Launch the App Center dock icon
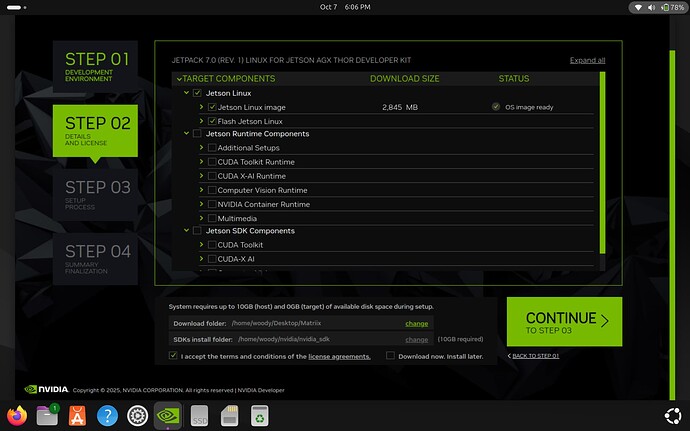The image size is (690, 431). click(77, 416)
